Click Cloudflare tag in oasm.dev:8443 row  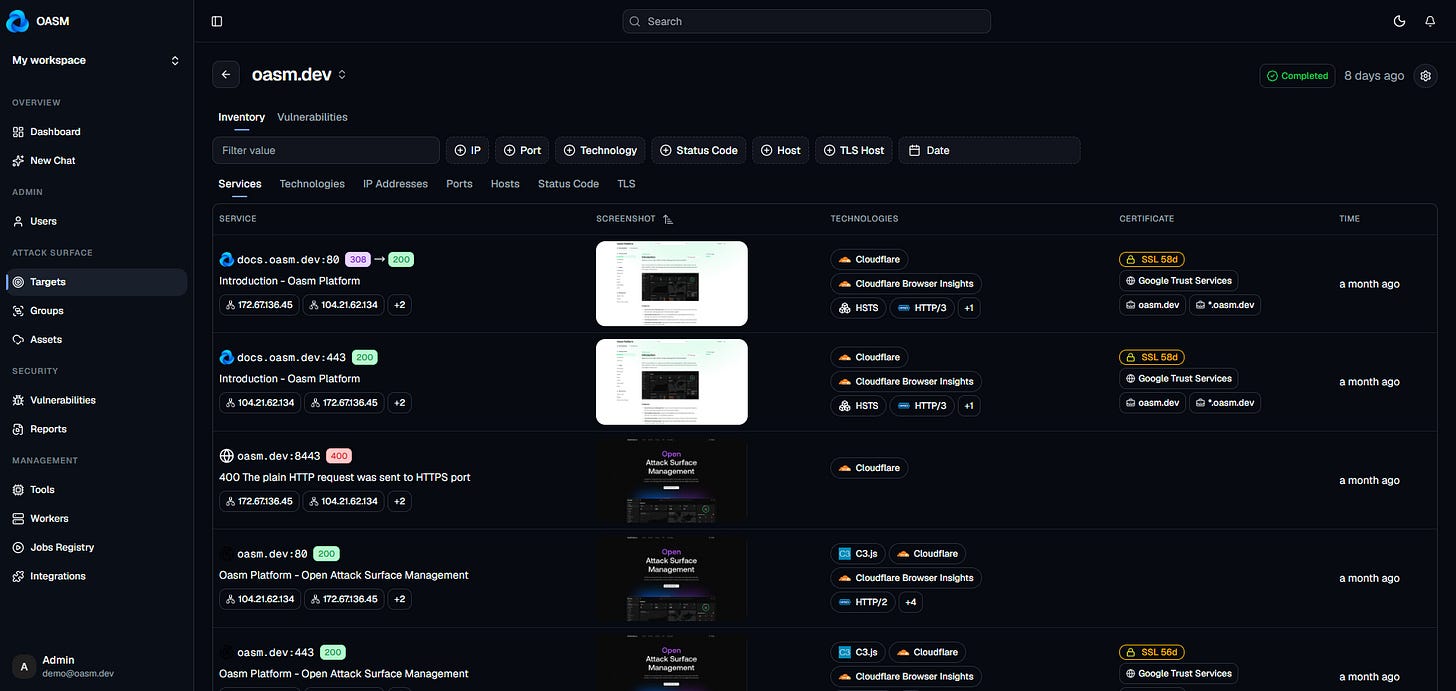[869, 468]
